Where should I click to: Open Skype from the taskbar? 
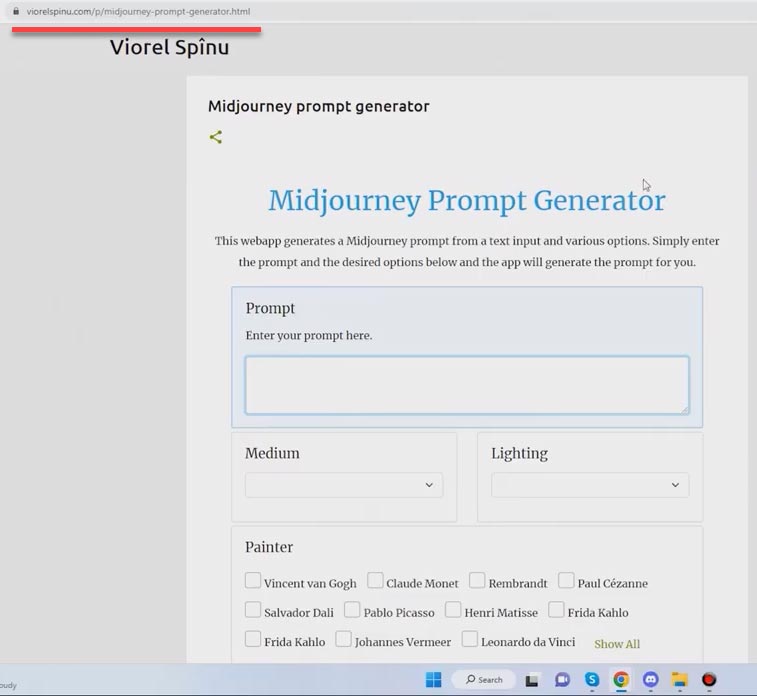point(592,680)
